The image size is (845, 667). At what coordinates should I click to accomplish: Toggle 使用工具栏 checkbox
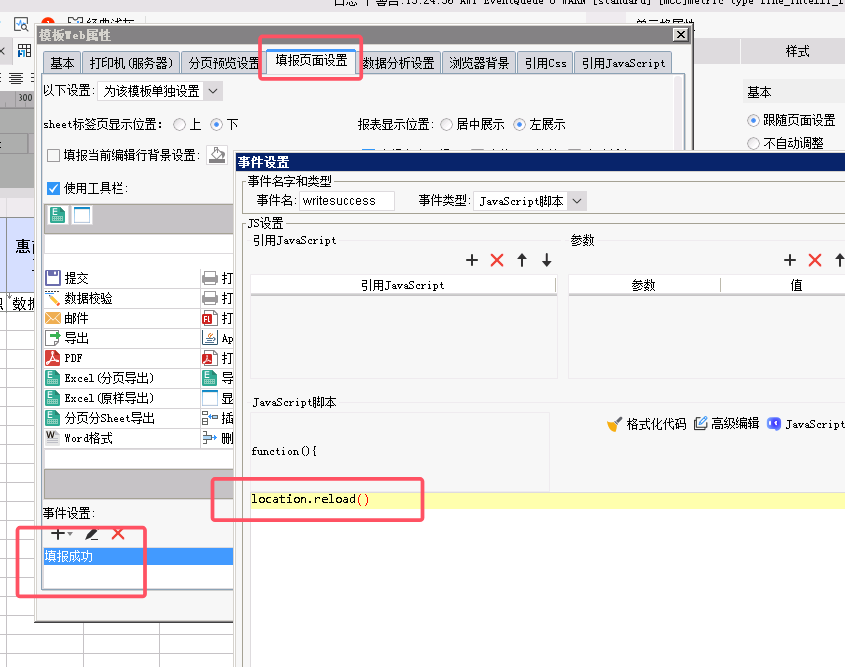(53, 188)
